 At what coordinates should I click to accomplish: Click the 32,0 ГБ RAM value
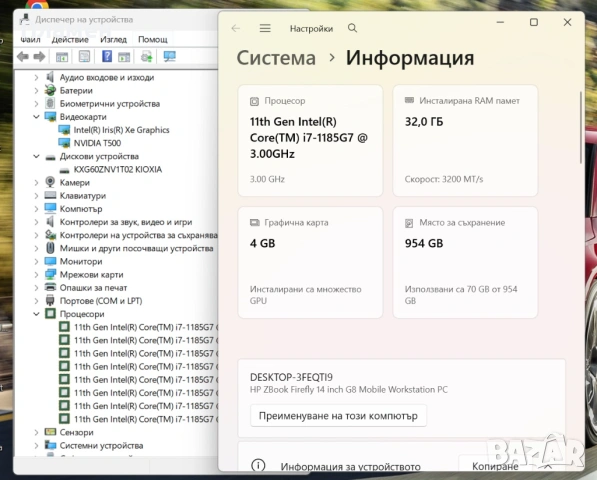tap(424, 122)
